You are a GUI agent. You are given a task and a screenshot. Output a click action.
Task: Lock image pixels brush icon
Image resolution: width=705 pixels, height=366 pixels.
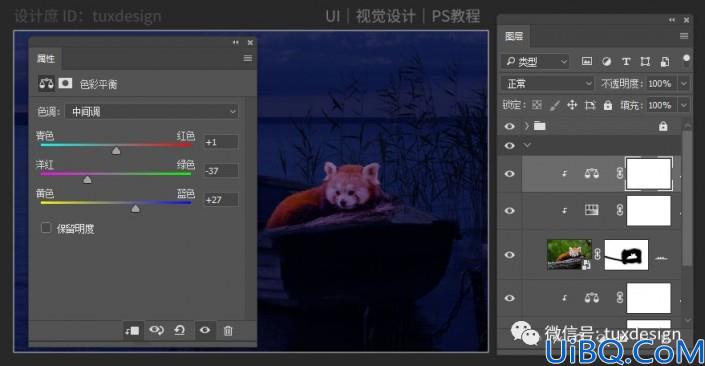coord(555,105)
